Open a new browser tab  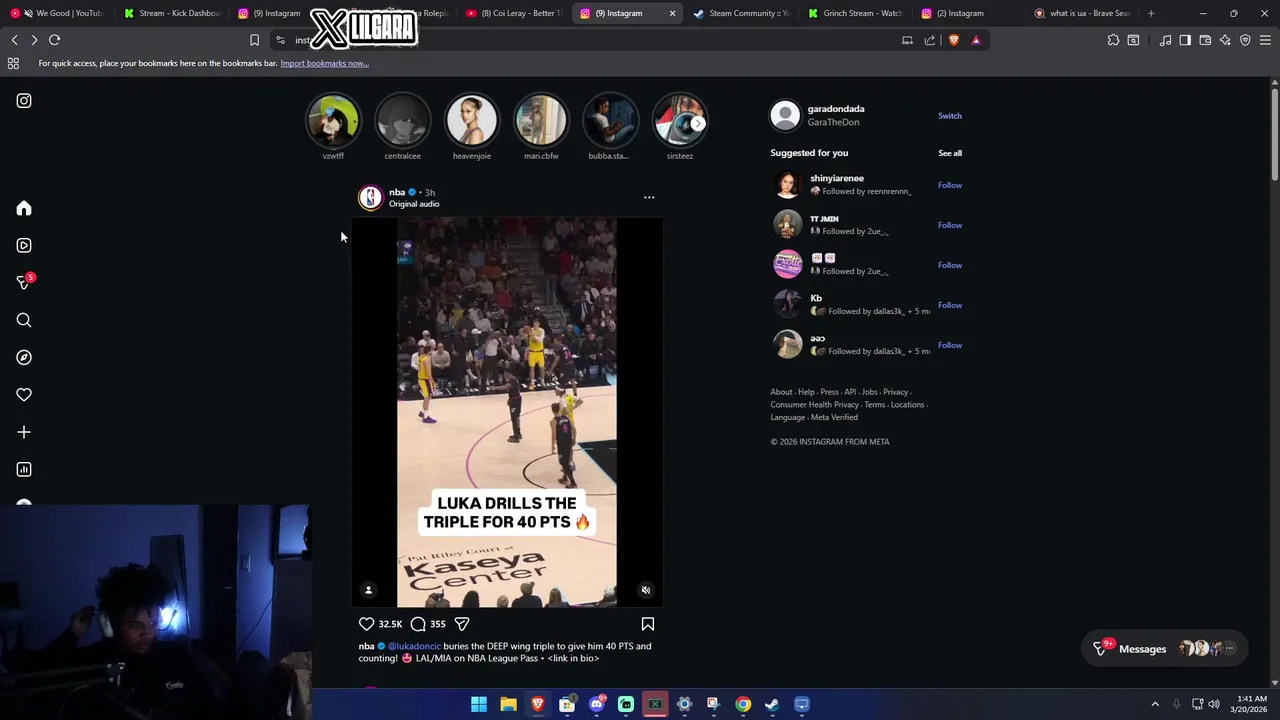tap(1151, 13)
